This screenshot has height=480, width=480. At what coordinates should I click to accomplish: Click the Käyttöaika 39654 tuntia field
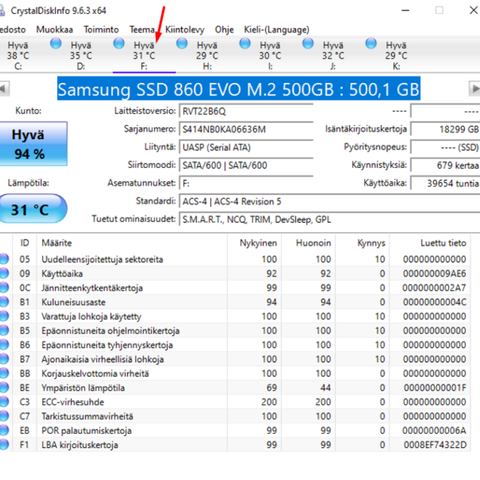click(x=445, y=183)
